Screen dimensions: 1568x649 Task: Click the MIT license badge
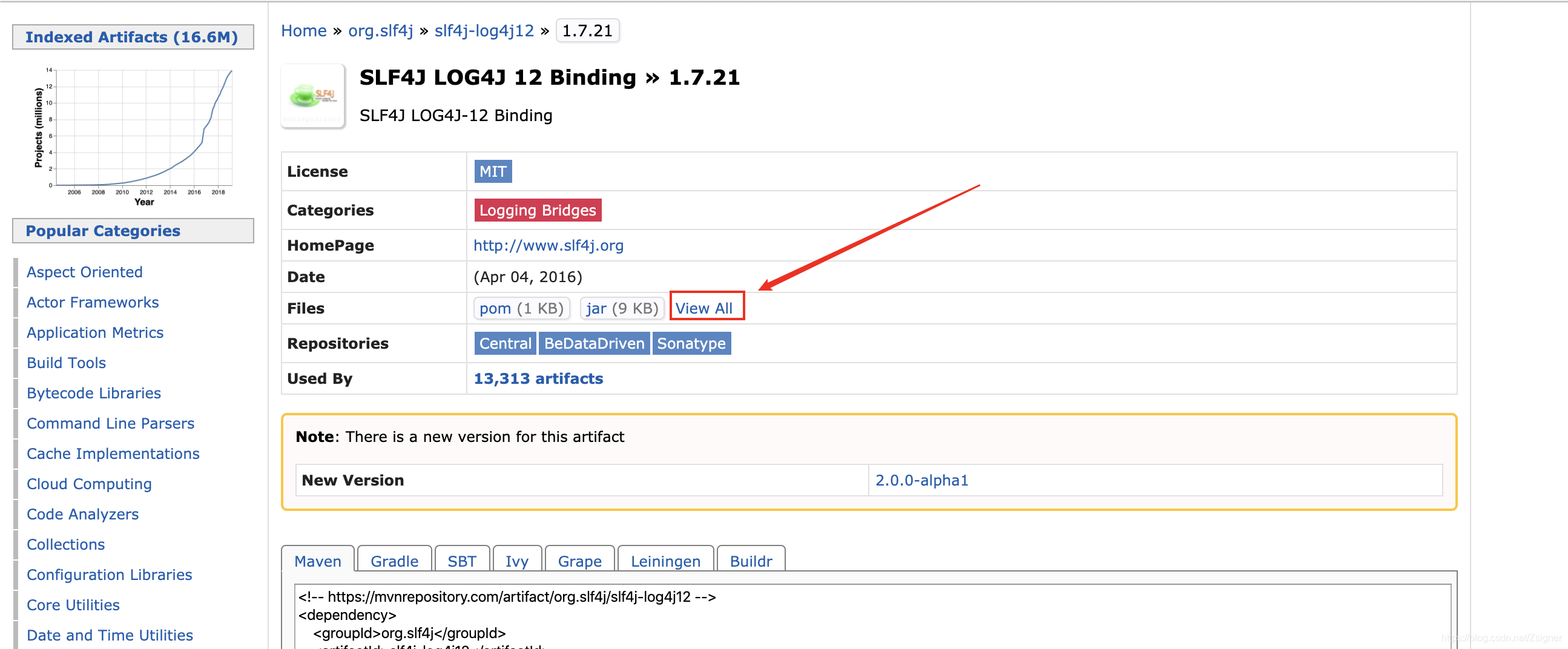tap(492, 171)
